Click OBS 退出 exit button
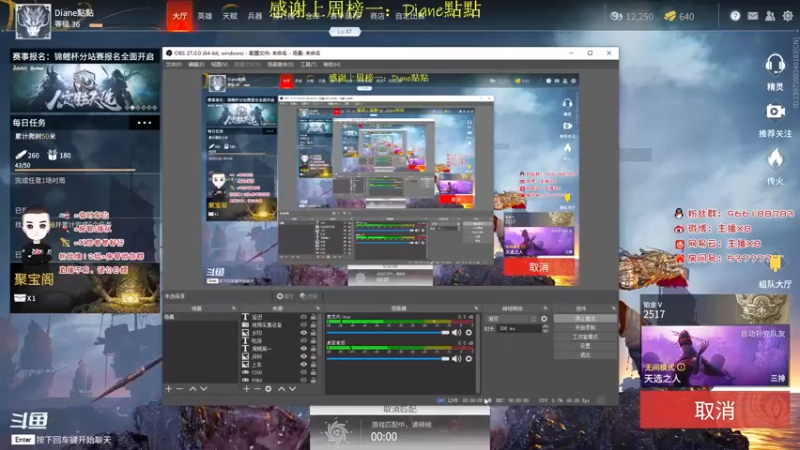 point(585,355)
